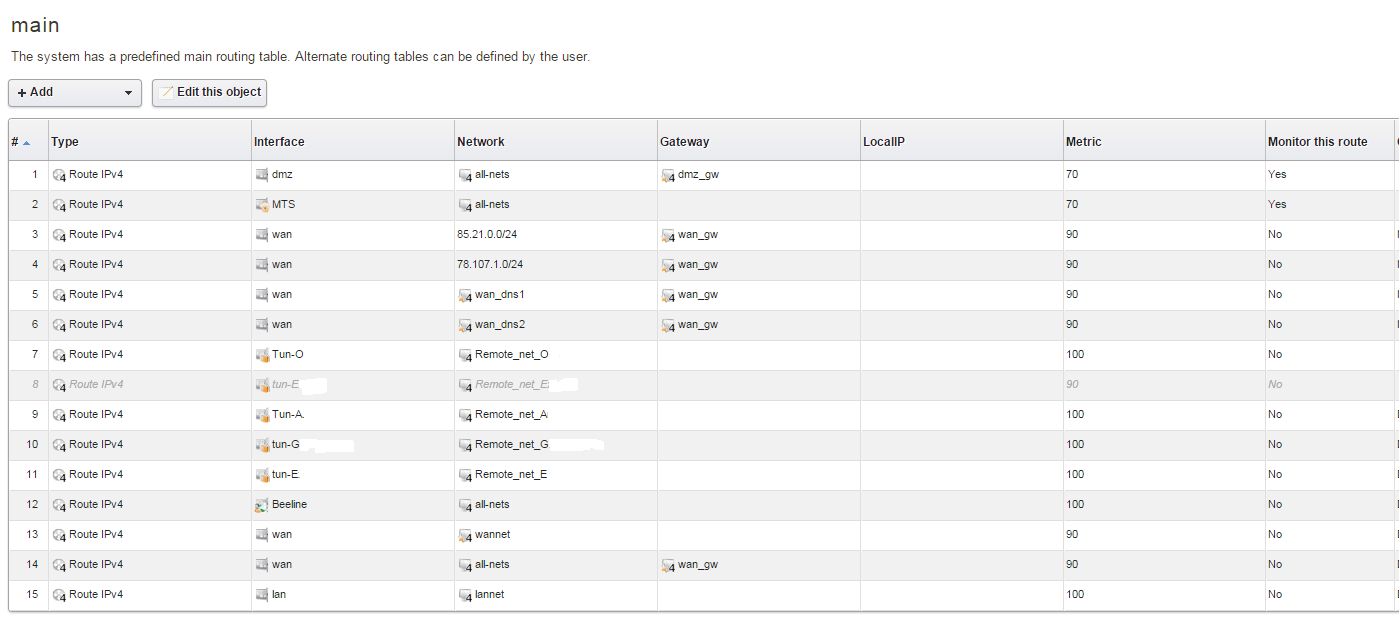Select the 85.21.0.0/24 network route
1399x622 pixels.
490,234
